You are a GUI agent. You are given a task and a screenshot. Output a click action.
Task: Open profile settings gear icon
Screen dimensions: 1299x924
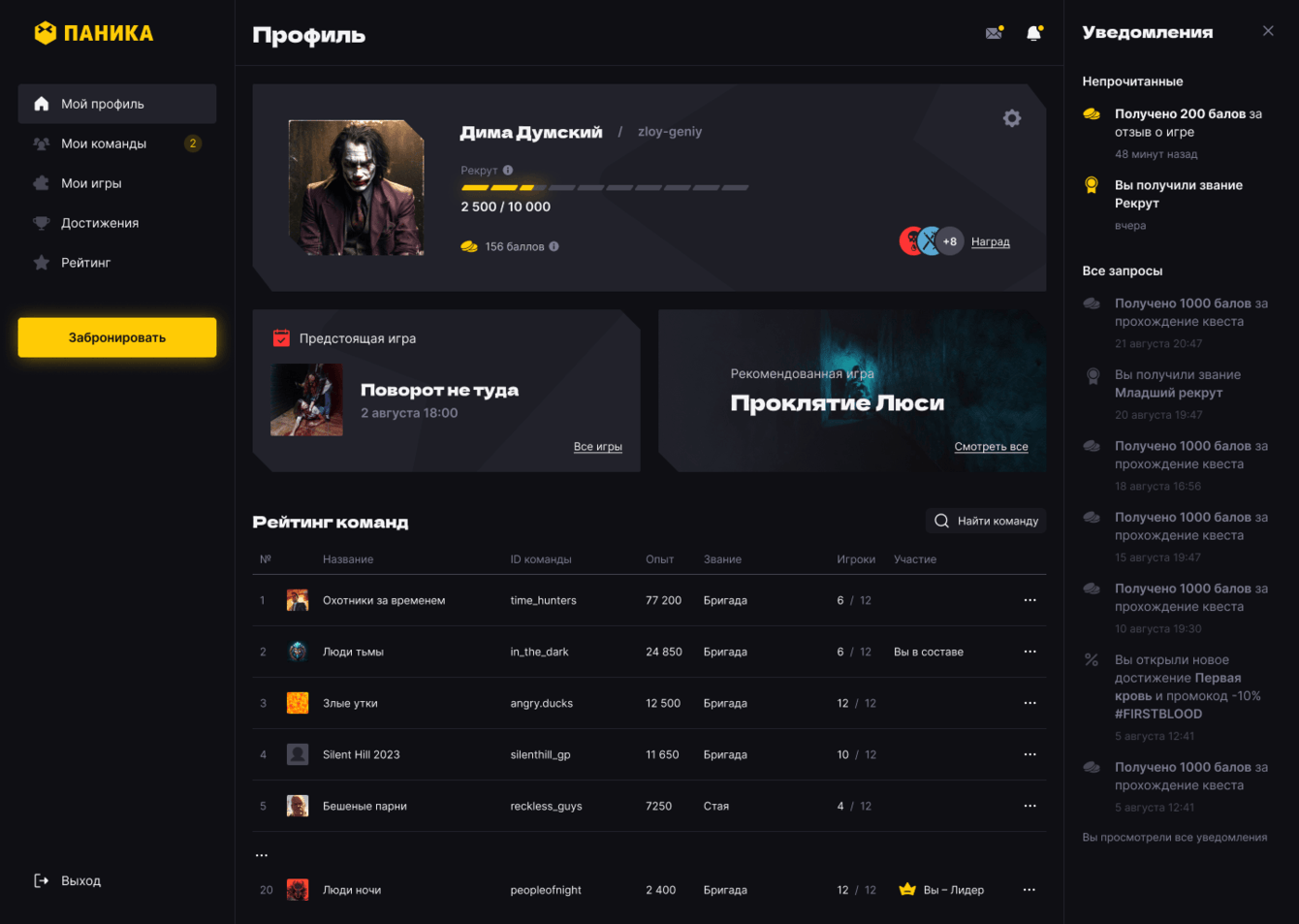click(x=1012, y=118)
